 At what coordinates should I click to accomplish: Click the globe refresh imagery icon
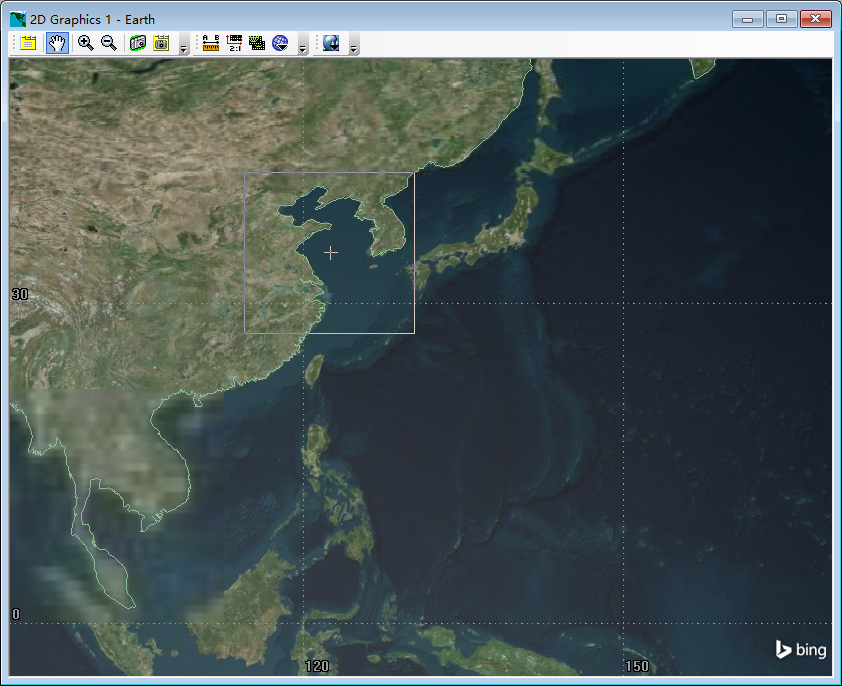point(330,43)
